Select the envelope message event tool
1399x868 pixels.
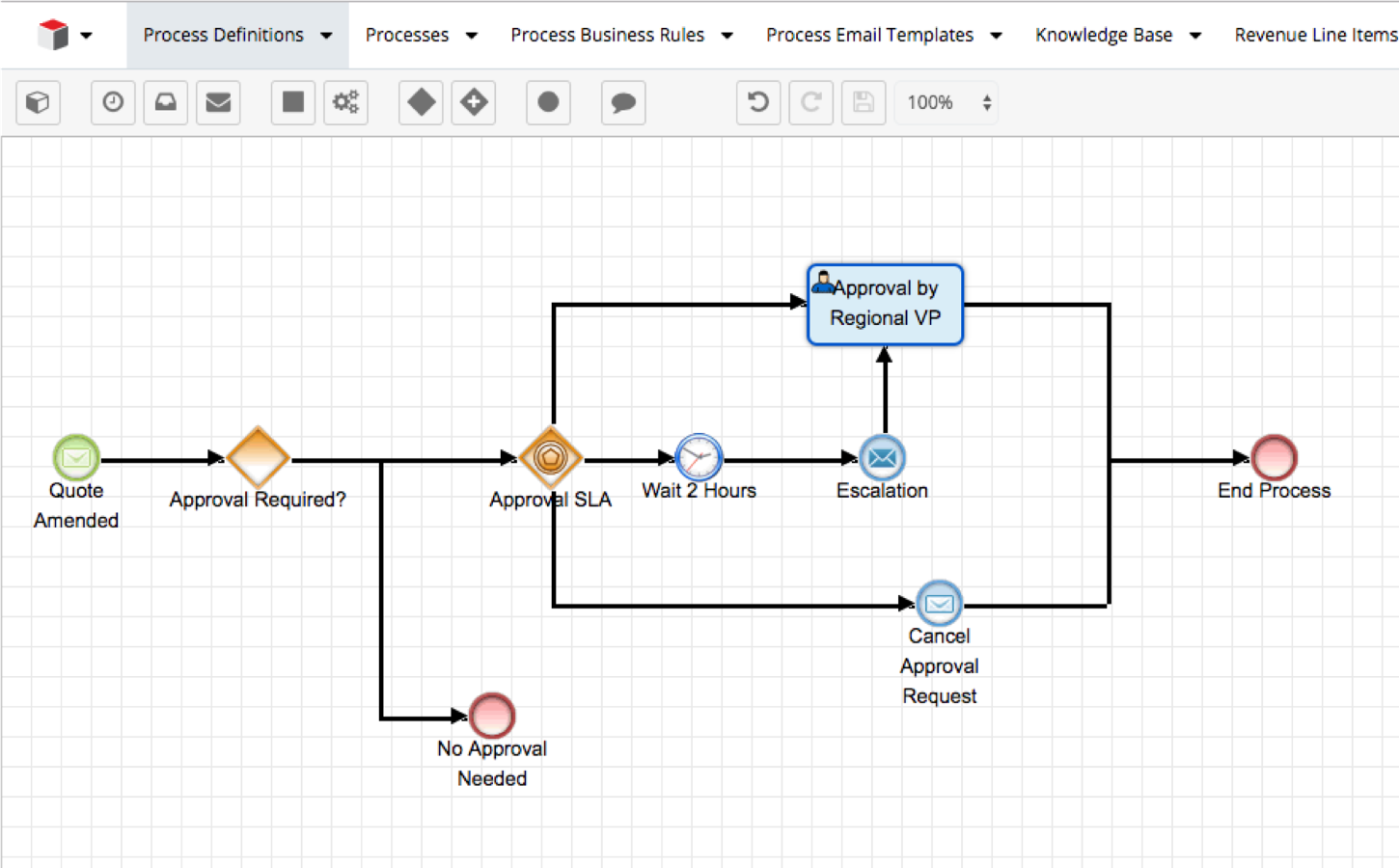(218, 102)
